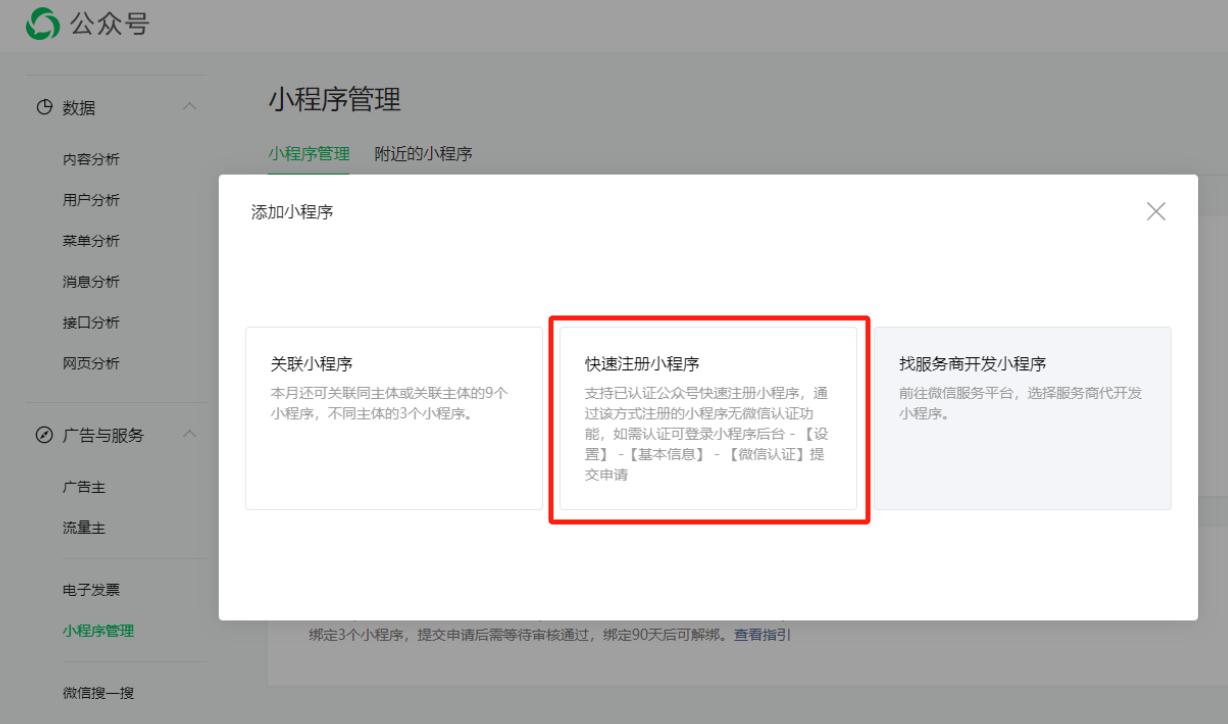The image size is (1228, 724).
Task: Open 网页分析 in the sidebar
Action: click(x=91, y=363)
